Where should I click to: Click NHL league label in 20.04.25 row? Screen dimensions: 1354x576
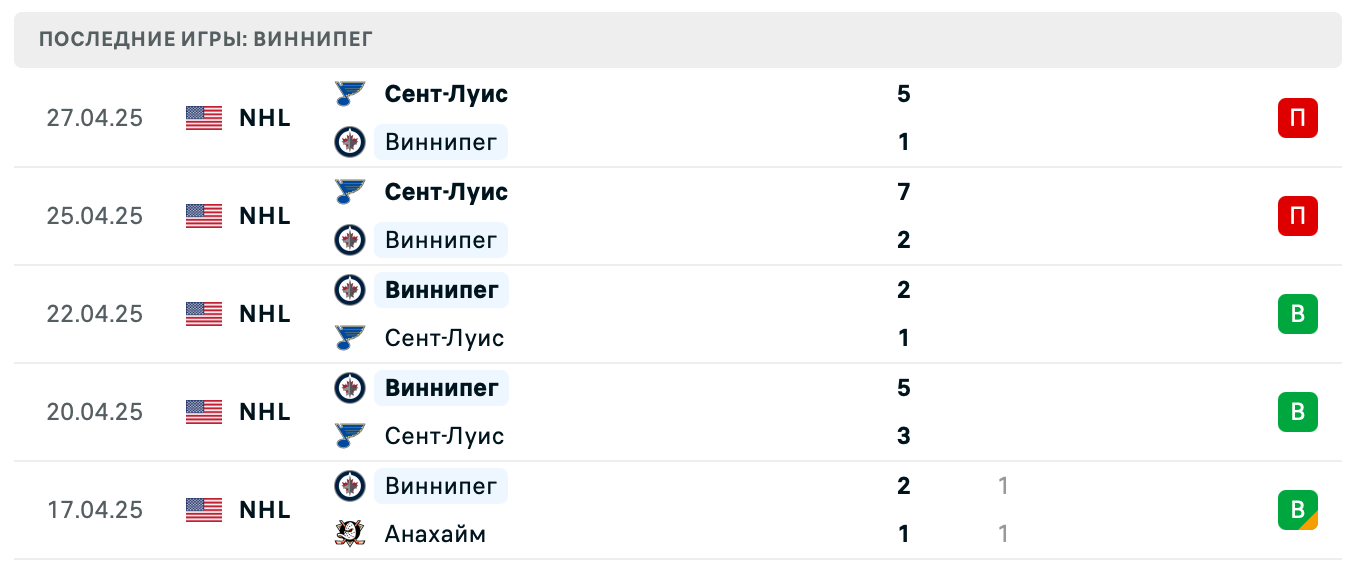tap(265, 412)
